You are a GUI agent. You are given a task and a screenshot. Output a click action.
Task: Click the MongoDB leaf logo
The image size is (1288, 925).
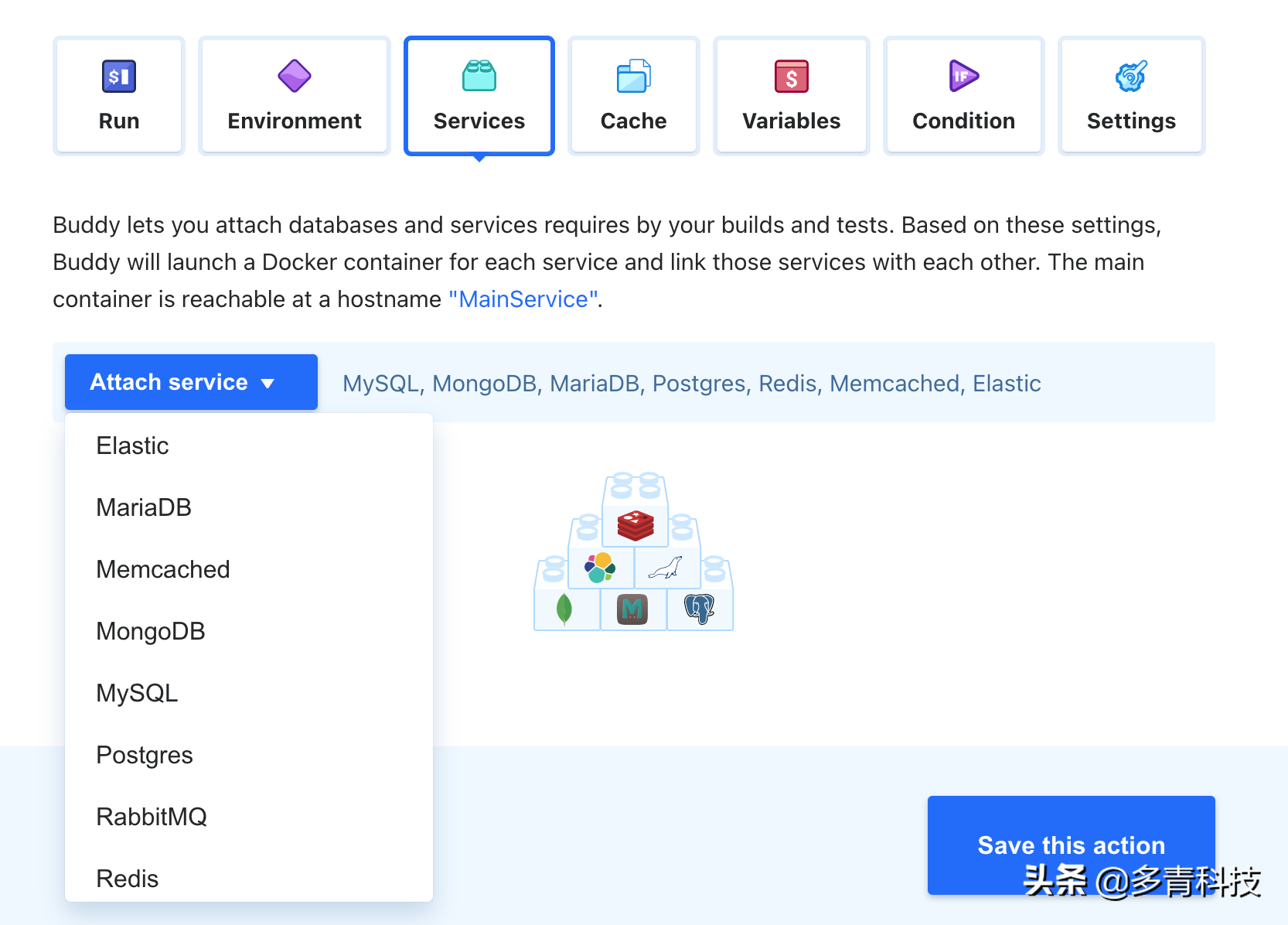pyautogui.click(x=564, y=609)
